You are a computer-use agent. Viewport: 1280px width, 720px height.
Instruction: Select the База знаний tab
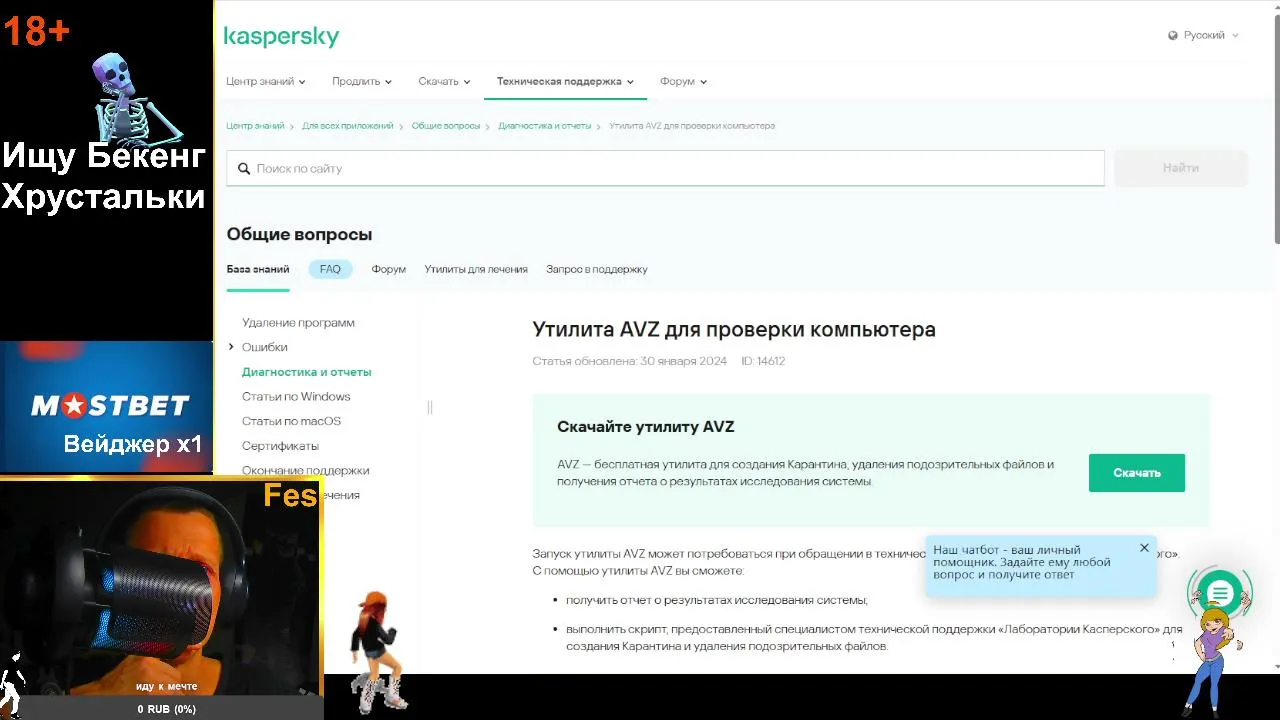[258, 269]
